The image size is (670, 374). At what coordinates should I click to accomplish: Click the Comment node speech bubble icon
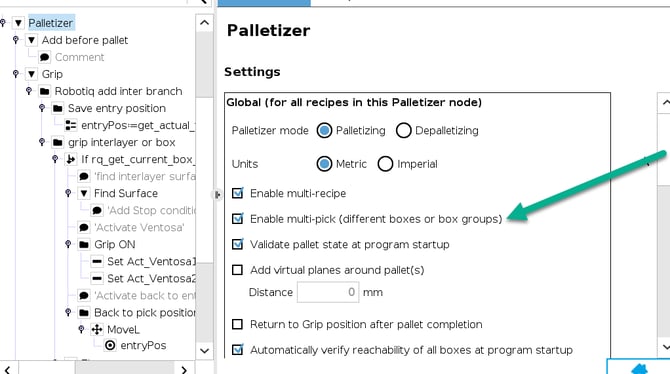[44, 57]
